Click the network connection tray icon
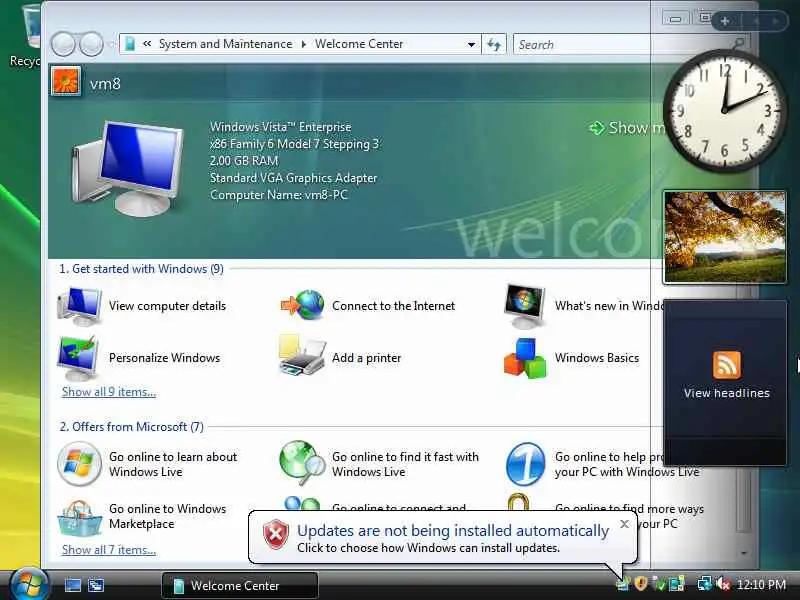The width and height of the screenshot is (800, 600). (x=705, y=584)
